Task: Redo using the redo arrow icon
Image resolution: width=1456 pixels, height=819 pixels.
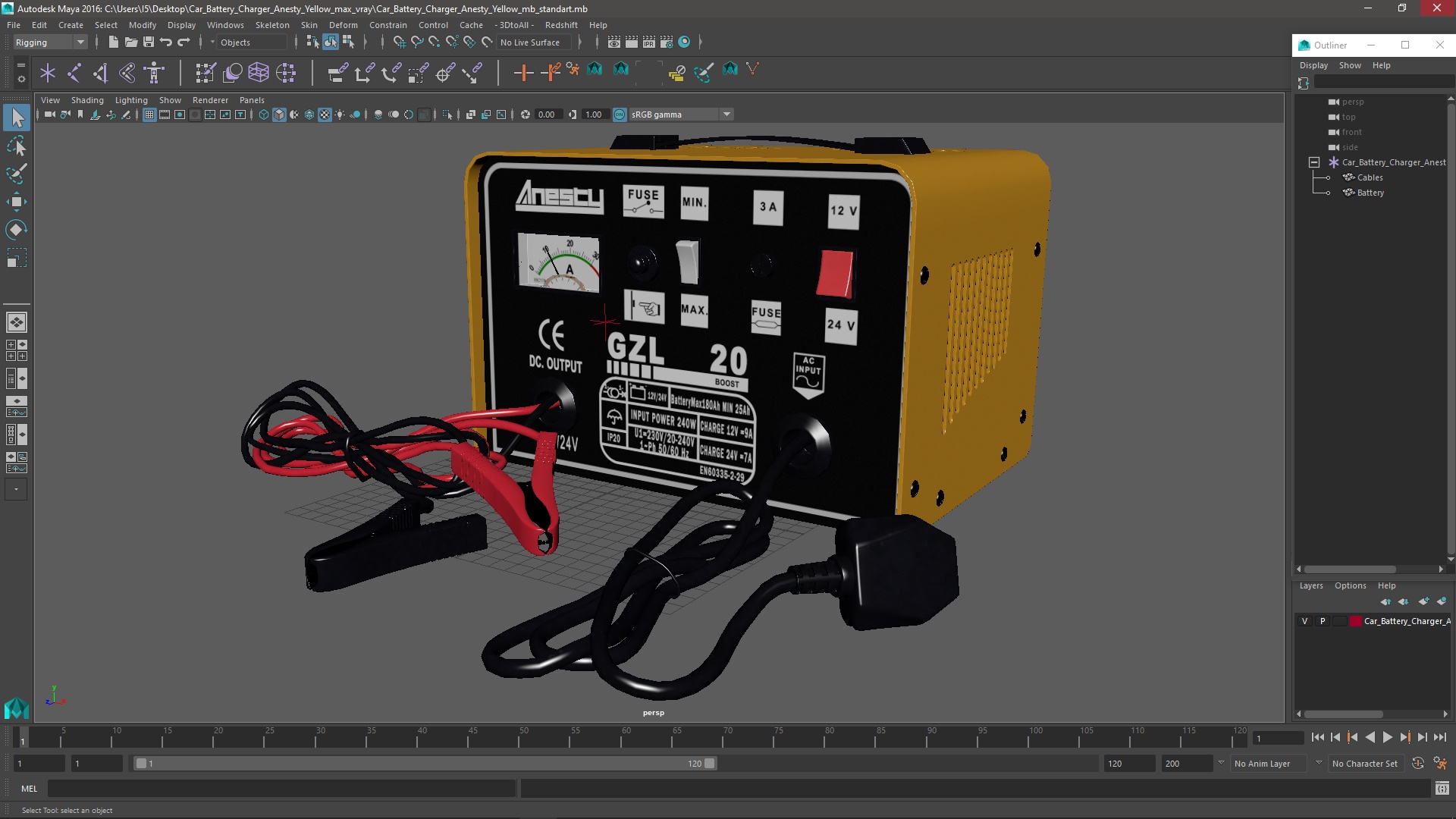Action: (184, 42)
